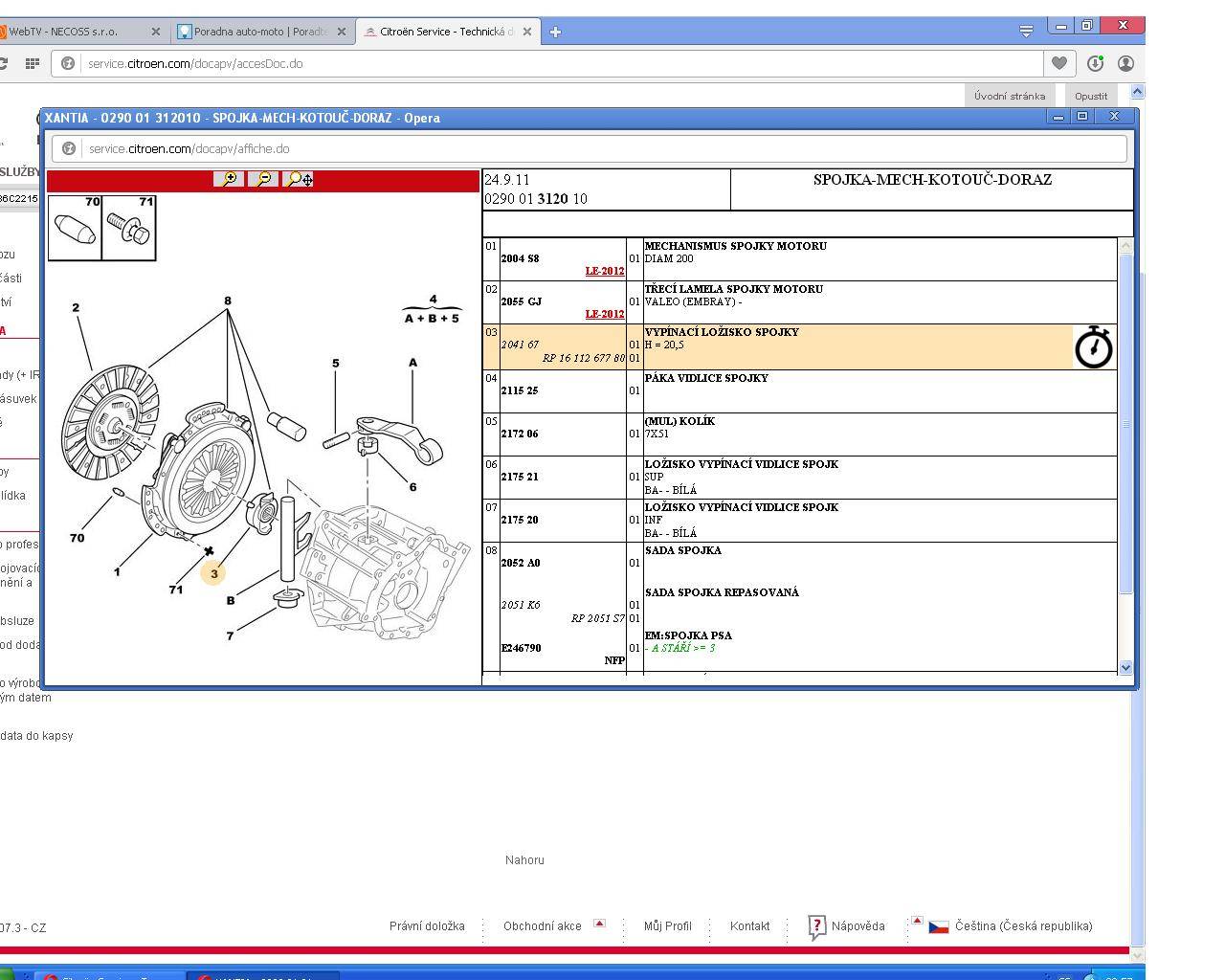Zoom out of the clutch diagram
1225x980 pixels.
click(x=263, y=179)
